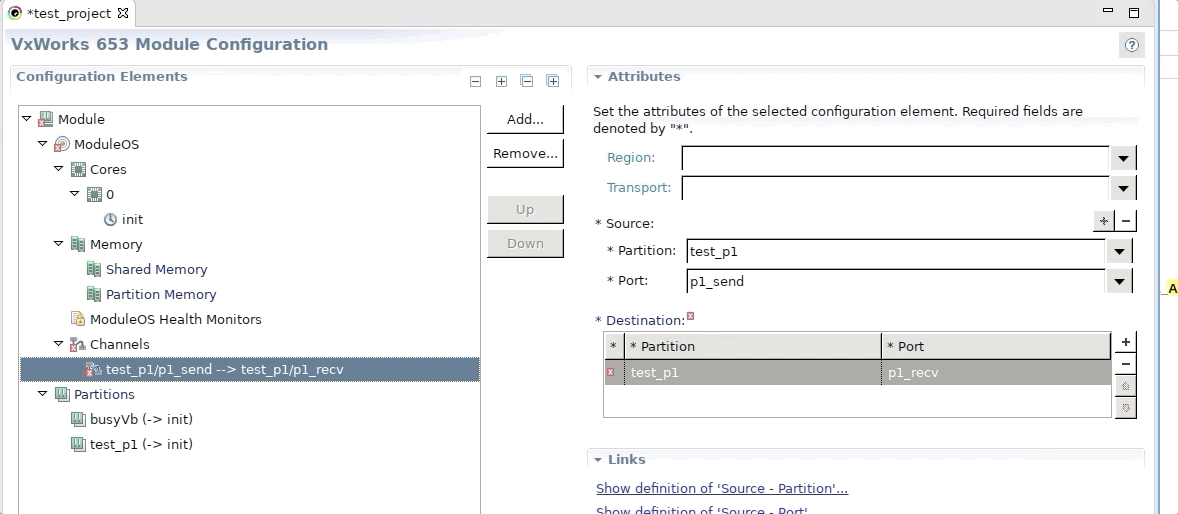Image resolution: width=1178 pixels, height=514 pixels.
Task: Click the Shared Memory icon
Action: (x=94, y=269)
